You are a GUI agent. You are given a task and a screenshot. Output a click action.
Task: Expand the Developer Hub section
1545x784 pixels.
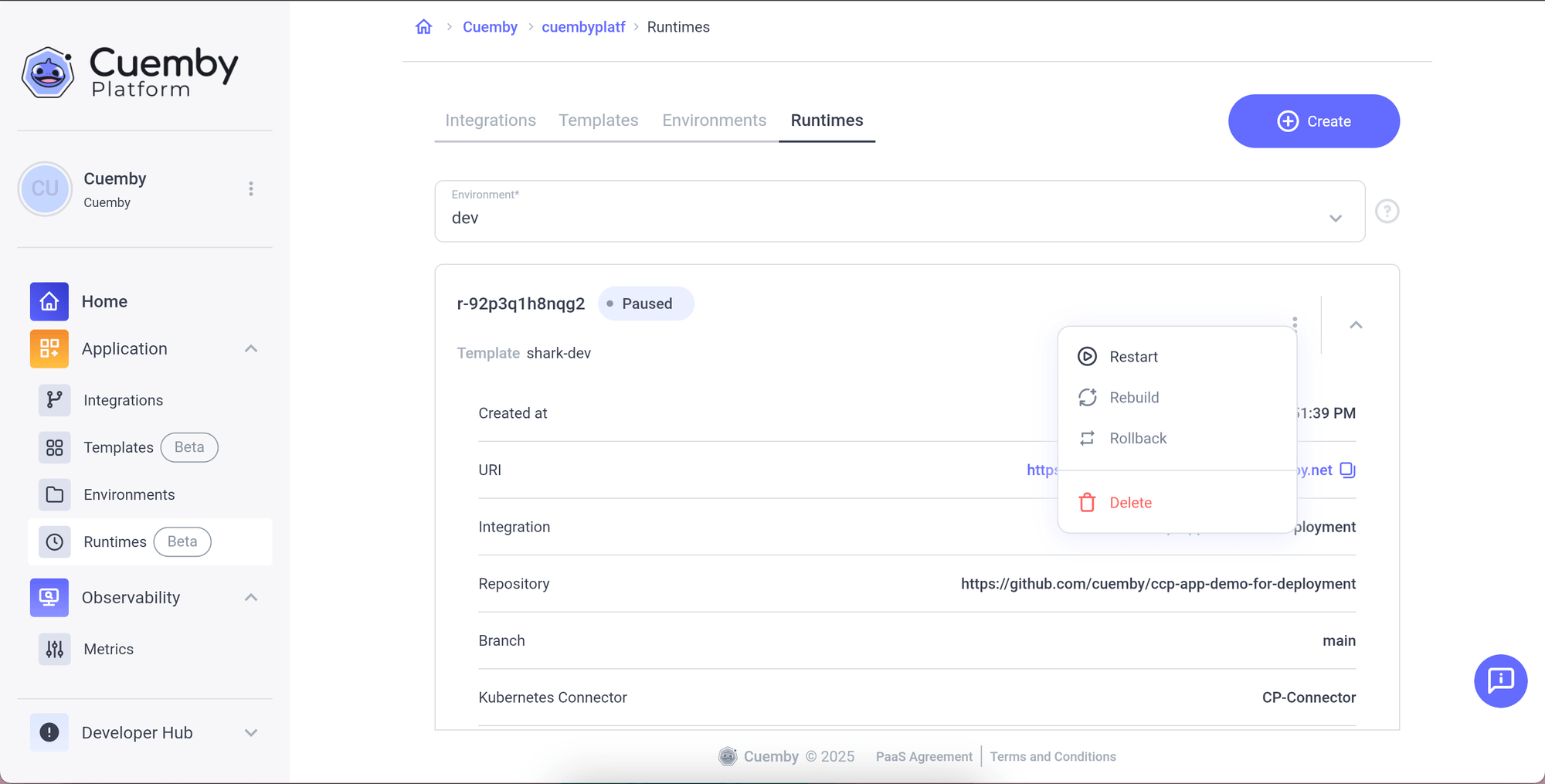[251, 732]
